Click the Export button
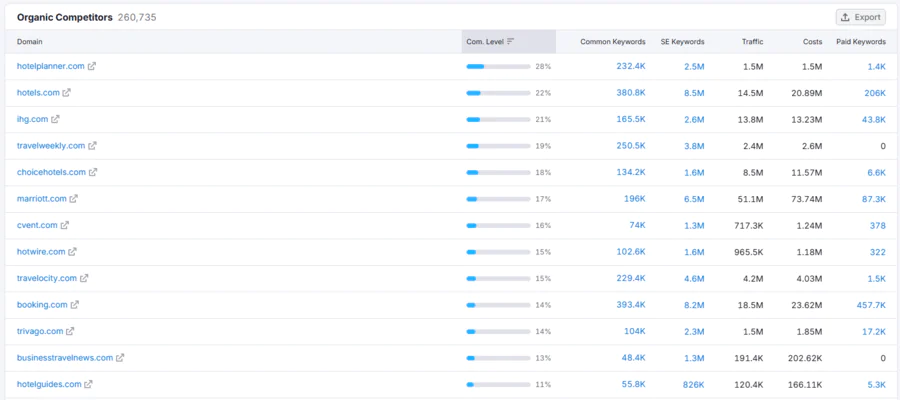Screen dimensions: 900x400 [860, 17]
